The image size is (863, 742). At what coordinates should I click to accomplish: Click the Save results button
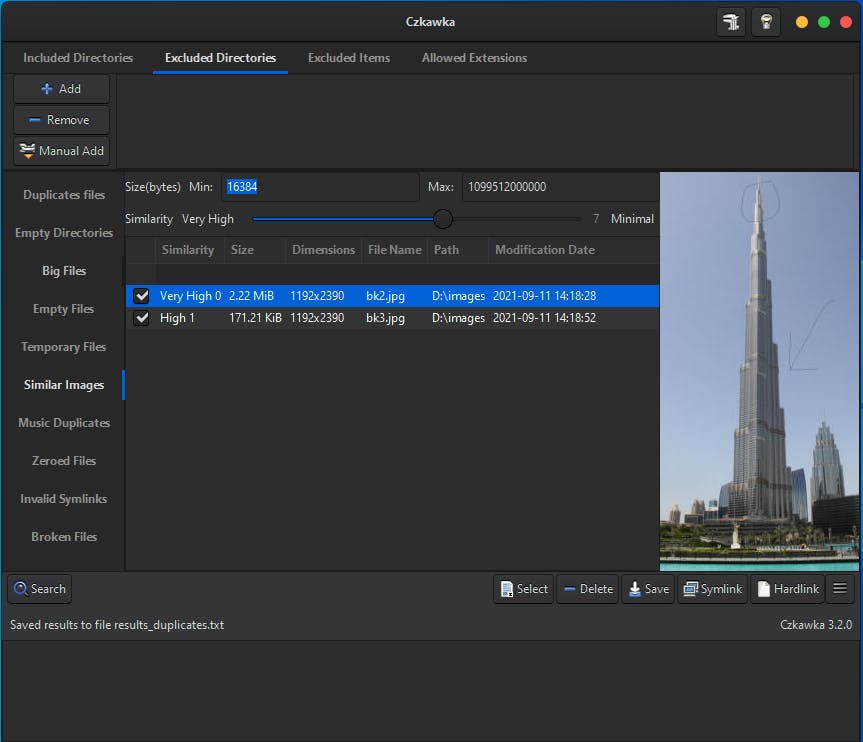(x=648, y=589)
